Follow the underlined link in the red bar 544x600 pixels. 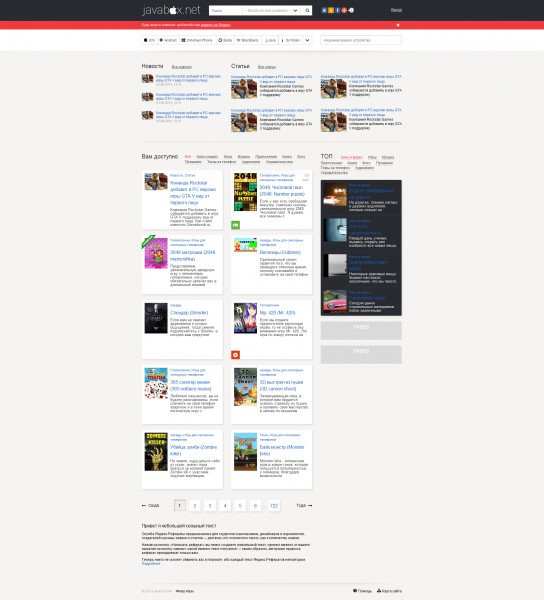tap(216, 25)
